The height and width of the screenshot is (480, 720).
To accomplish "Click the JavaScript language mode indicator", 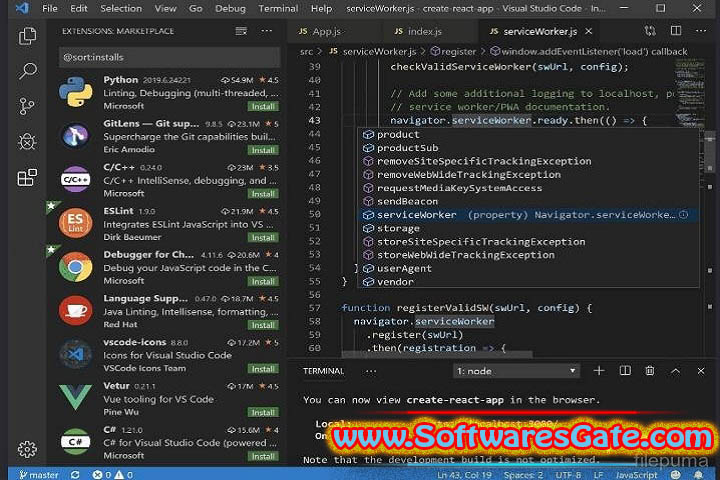I will click(x=636, y=474).
